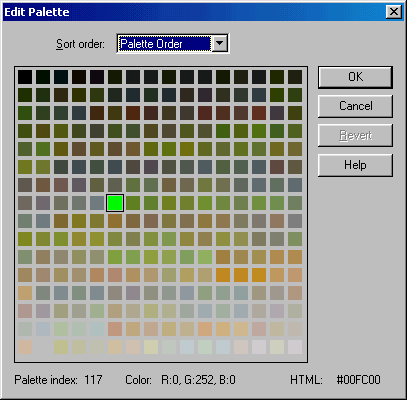Image resolution: width=407 pixels, height=400 pixels.
Task: Select the swatch directly below bright green
Action: [115, 221]
